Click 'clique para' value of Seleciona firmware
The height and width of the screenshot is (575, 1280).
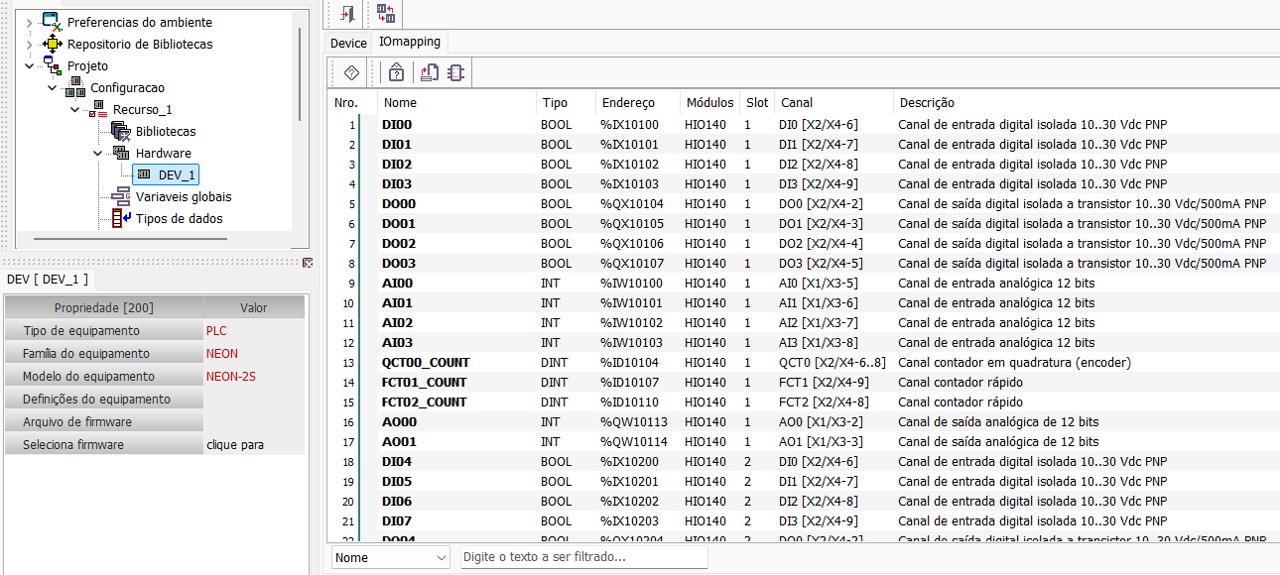[235, 444]
